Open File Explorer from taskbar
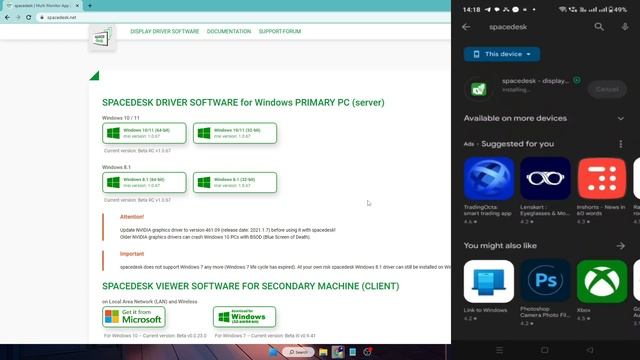 coord(323,352)
